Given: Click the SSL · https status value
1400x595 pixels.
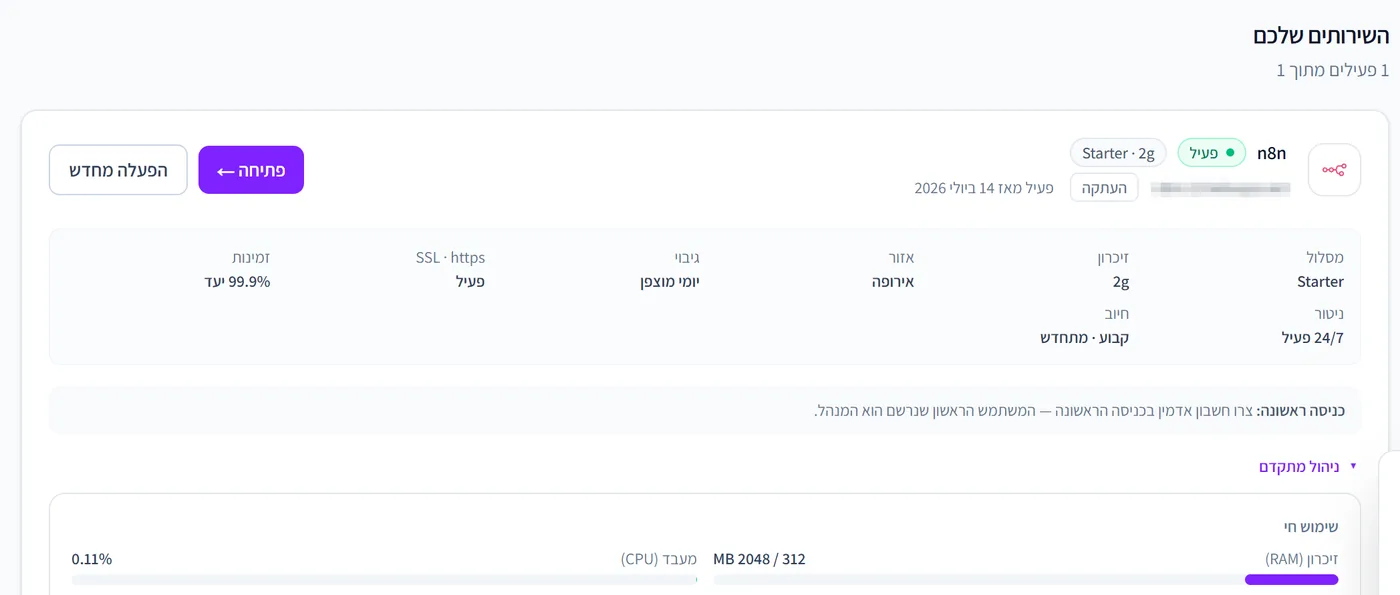Looking at the screenshot, I should tap(470, 282).
